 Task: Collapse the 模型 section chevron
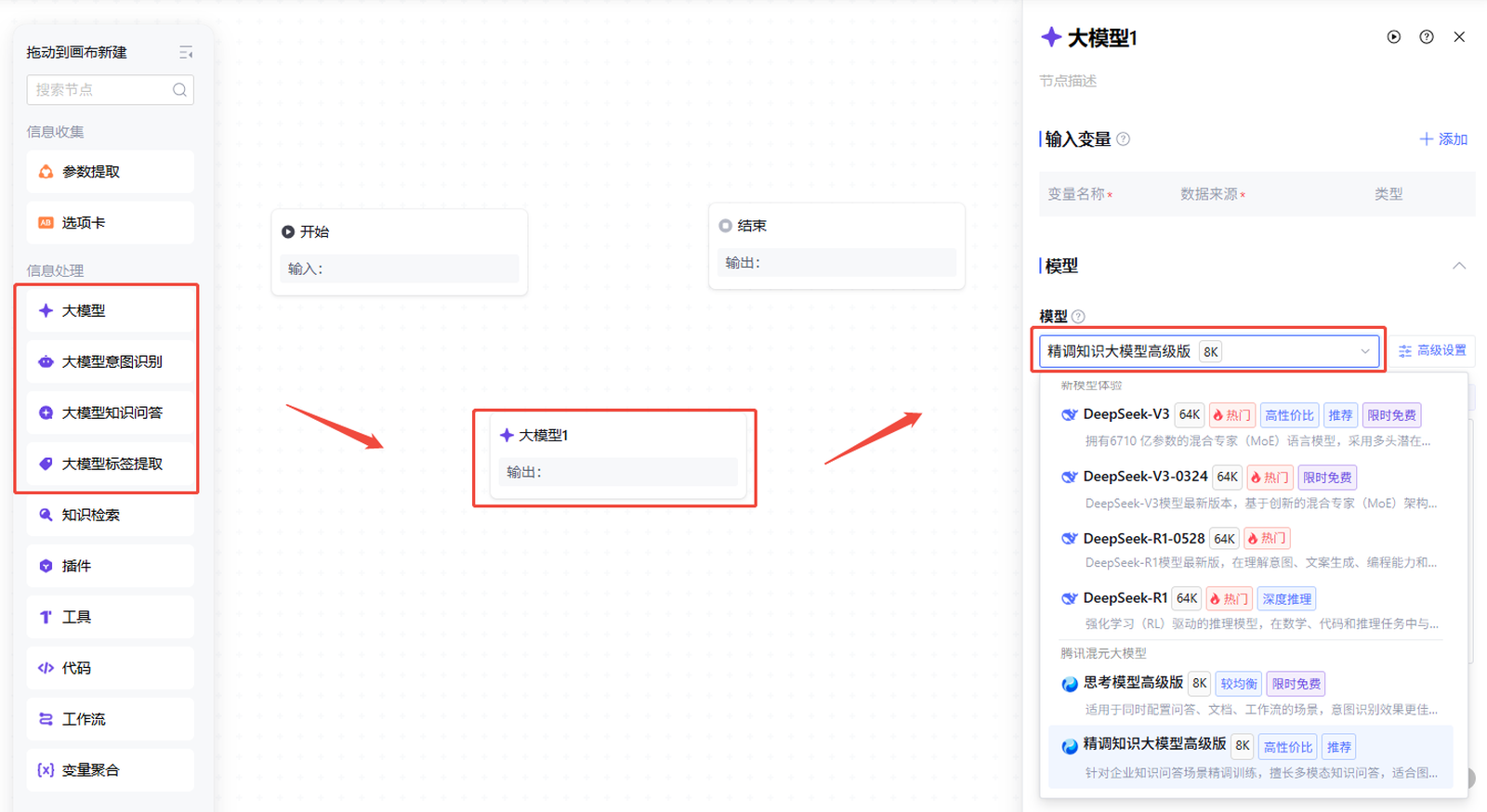(1459, 266)
